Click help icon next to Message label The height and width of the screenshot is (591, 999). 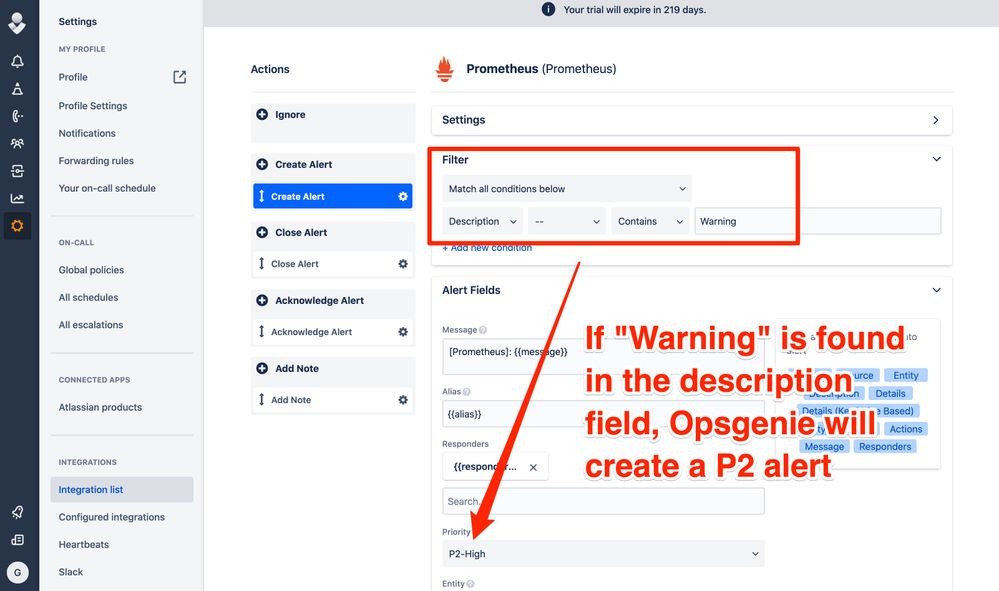[483, 330]
